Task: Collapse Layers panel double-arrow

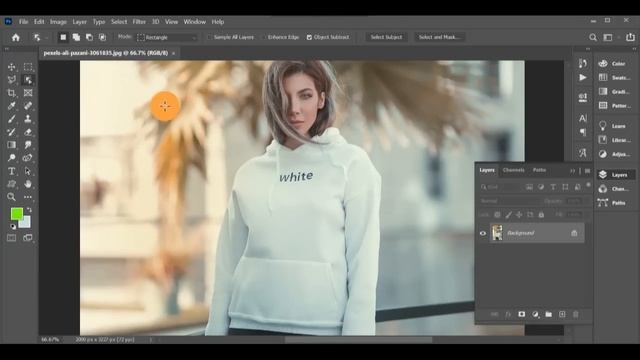Action: [x=572, y=171]
